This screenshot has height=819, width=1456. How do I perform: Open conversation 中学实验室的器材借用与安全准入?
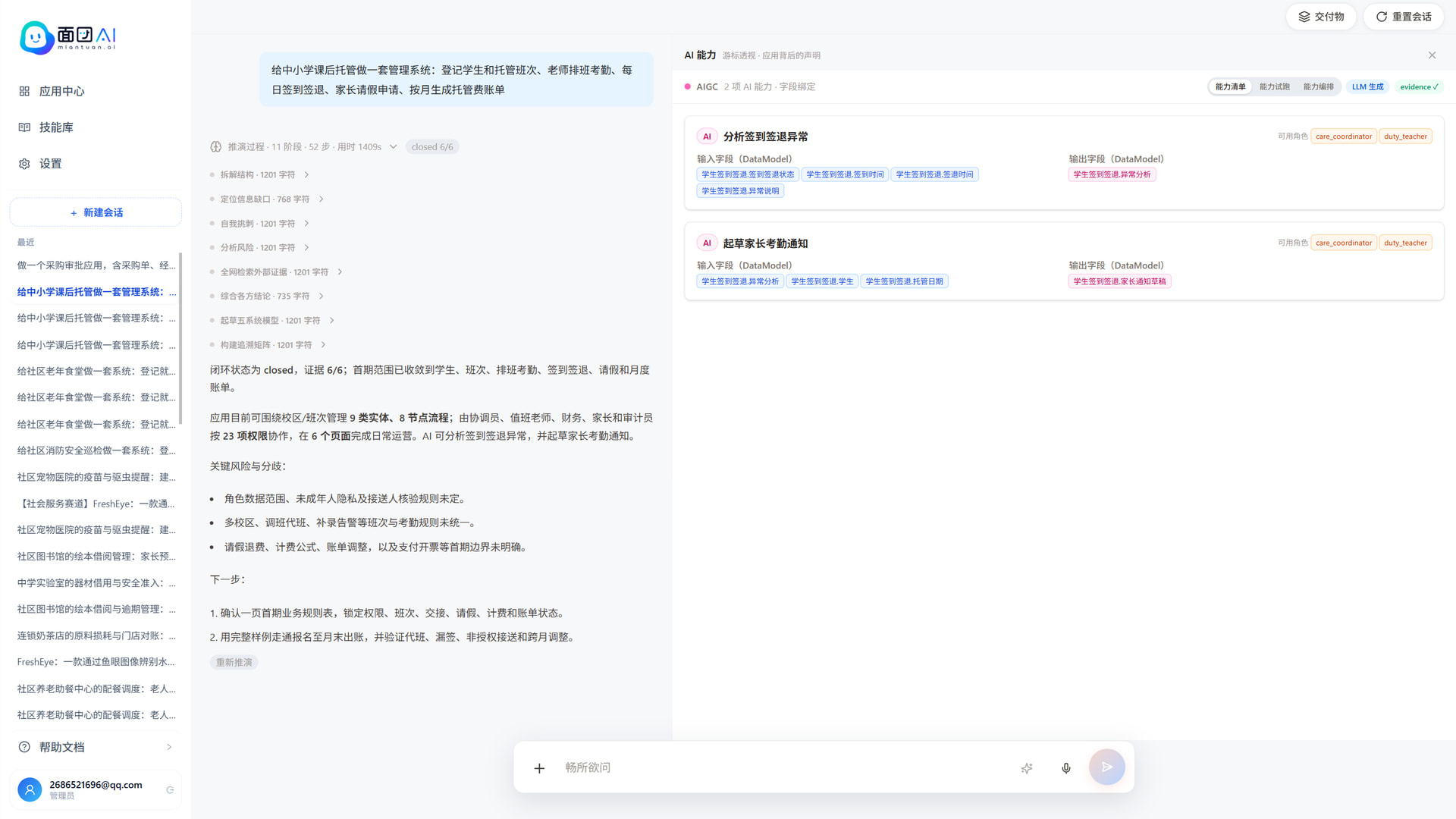coord(96,583)
